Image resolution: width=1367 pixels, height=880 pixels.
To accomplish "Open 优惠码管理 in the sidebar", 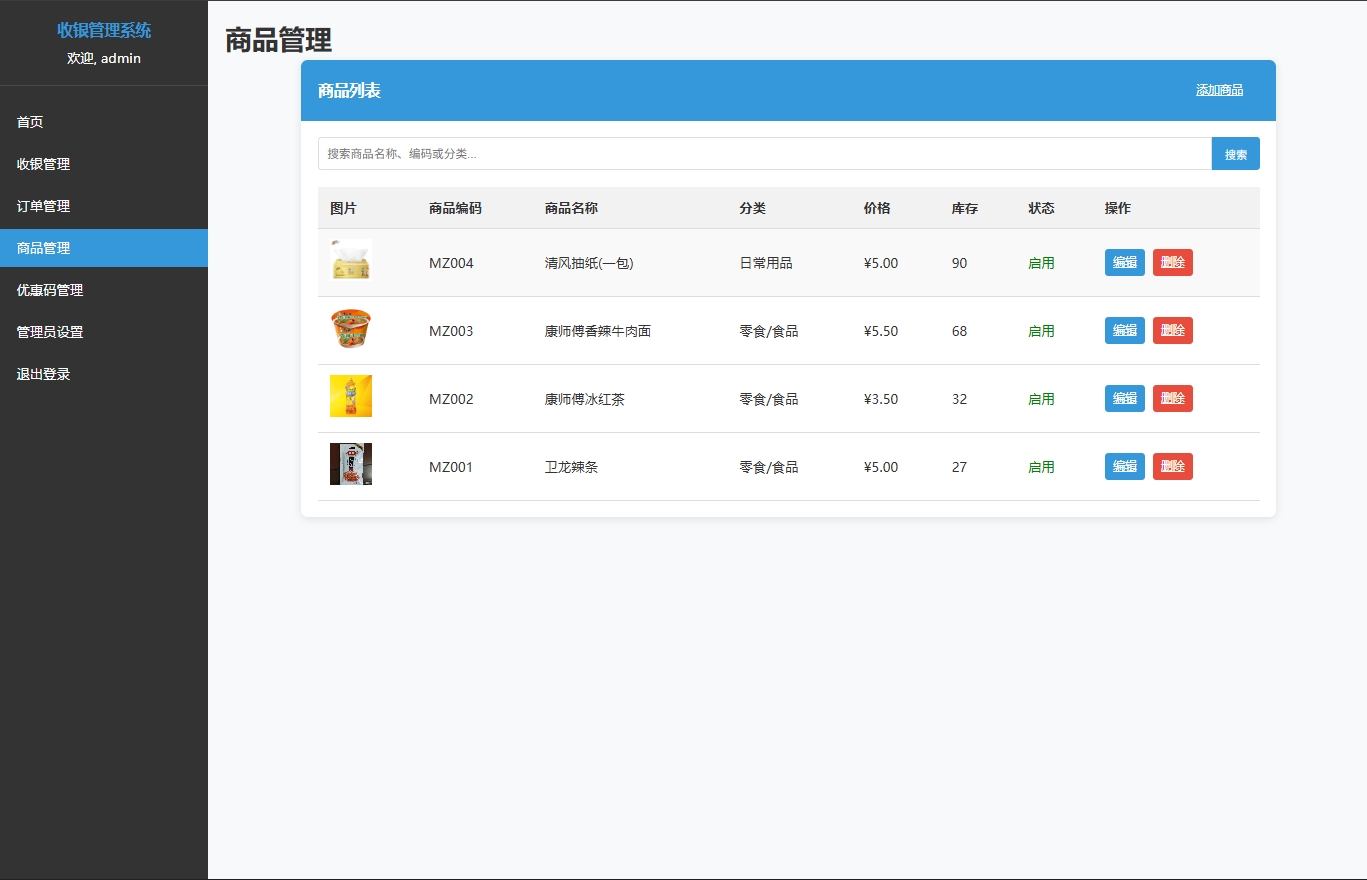I will pos(104,290).
